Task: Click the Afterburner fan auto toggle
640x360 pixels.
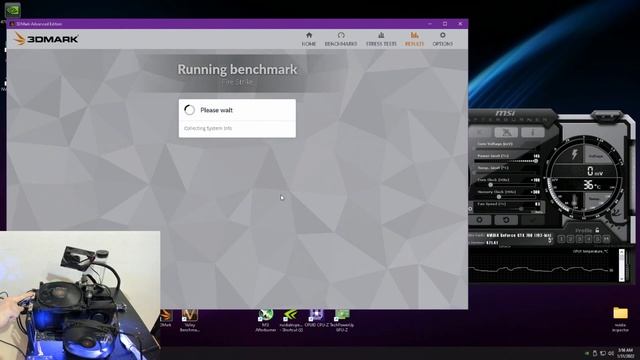Action: tap(538, 212)
